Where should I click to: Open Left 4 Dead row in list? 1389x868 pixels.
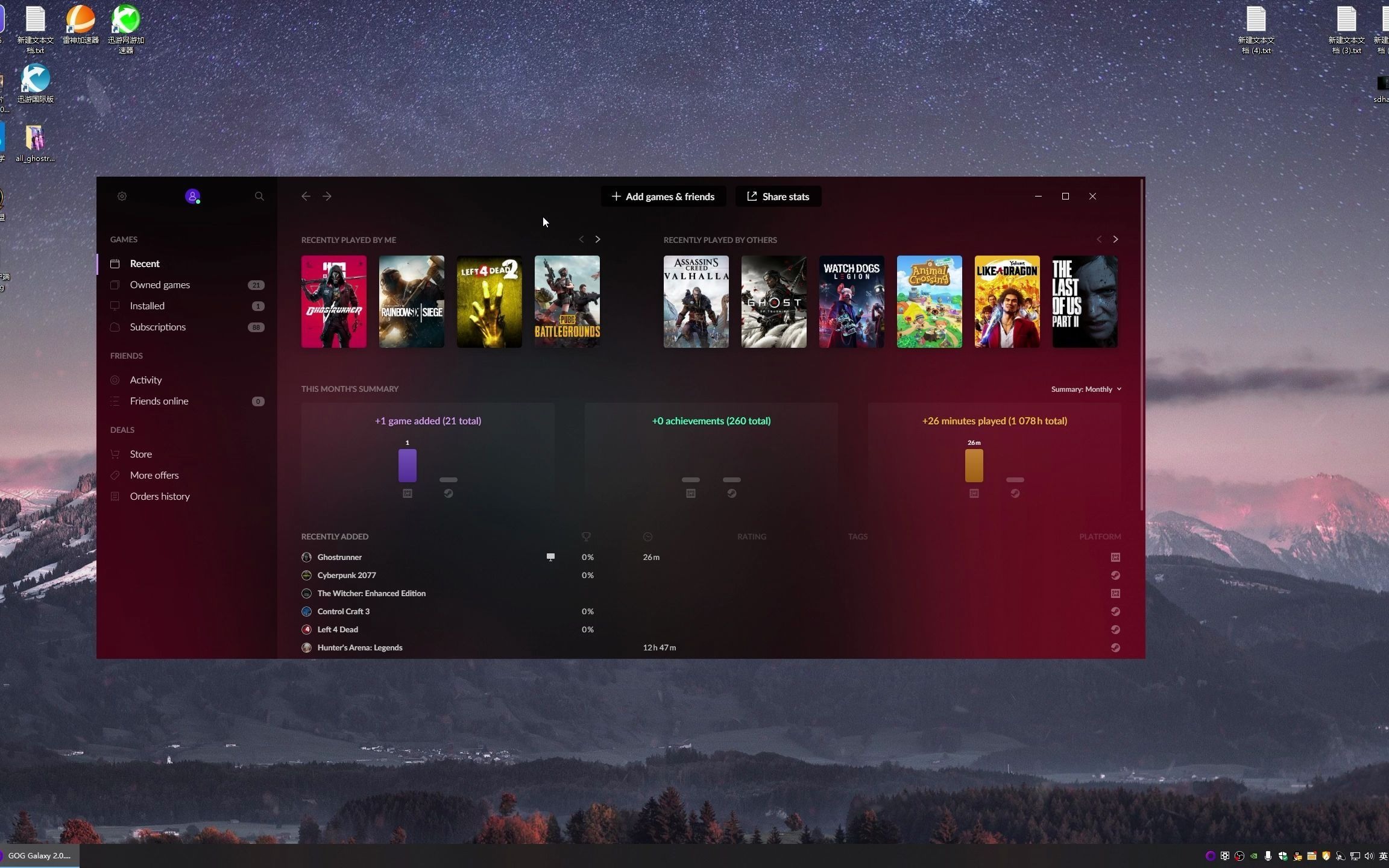711,629
